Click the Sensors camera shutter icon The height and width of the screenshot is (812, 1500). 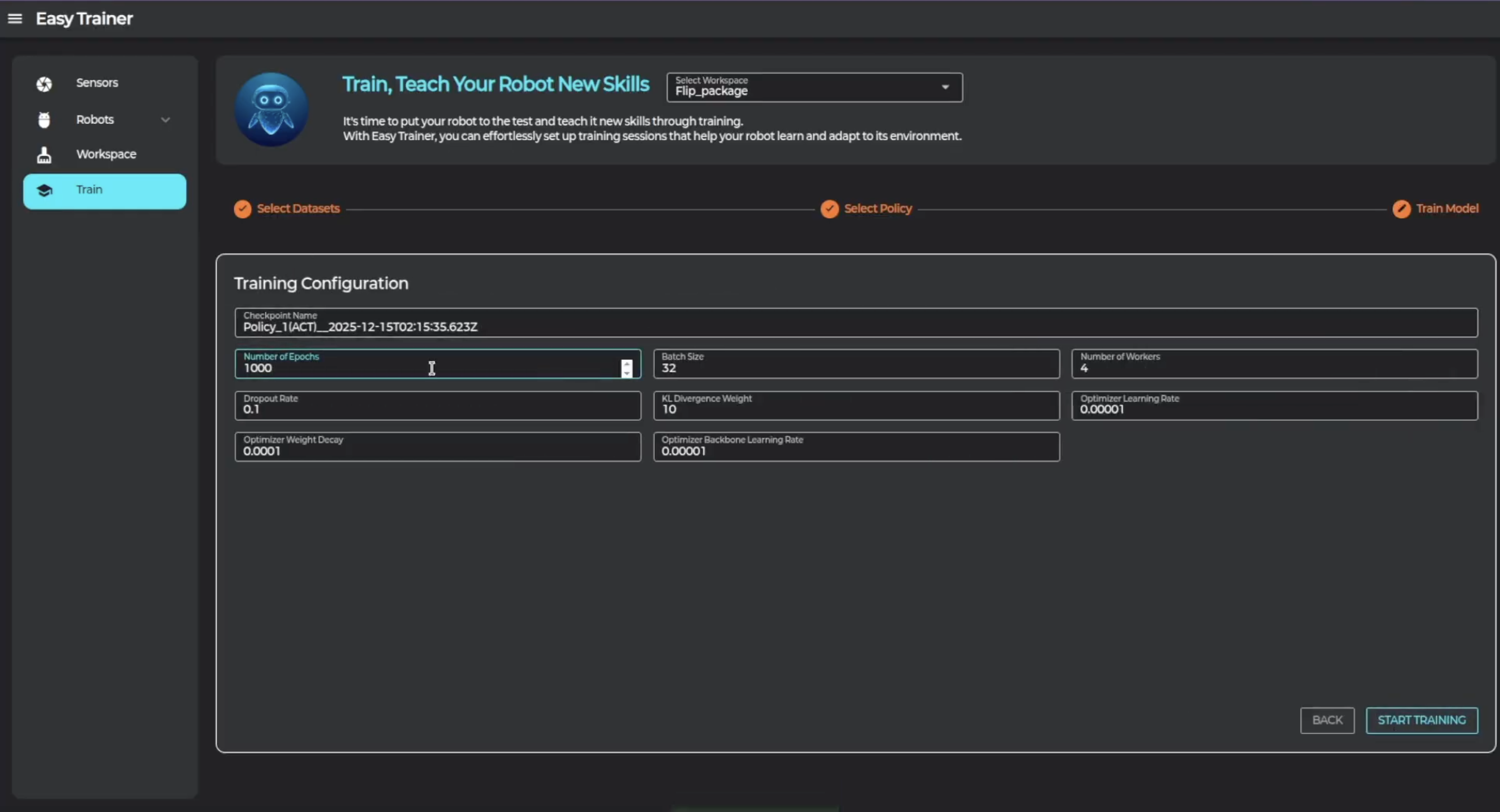[44, 84]
